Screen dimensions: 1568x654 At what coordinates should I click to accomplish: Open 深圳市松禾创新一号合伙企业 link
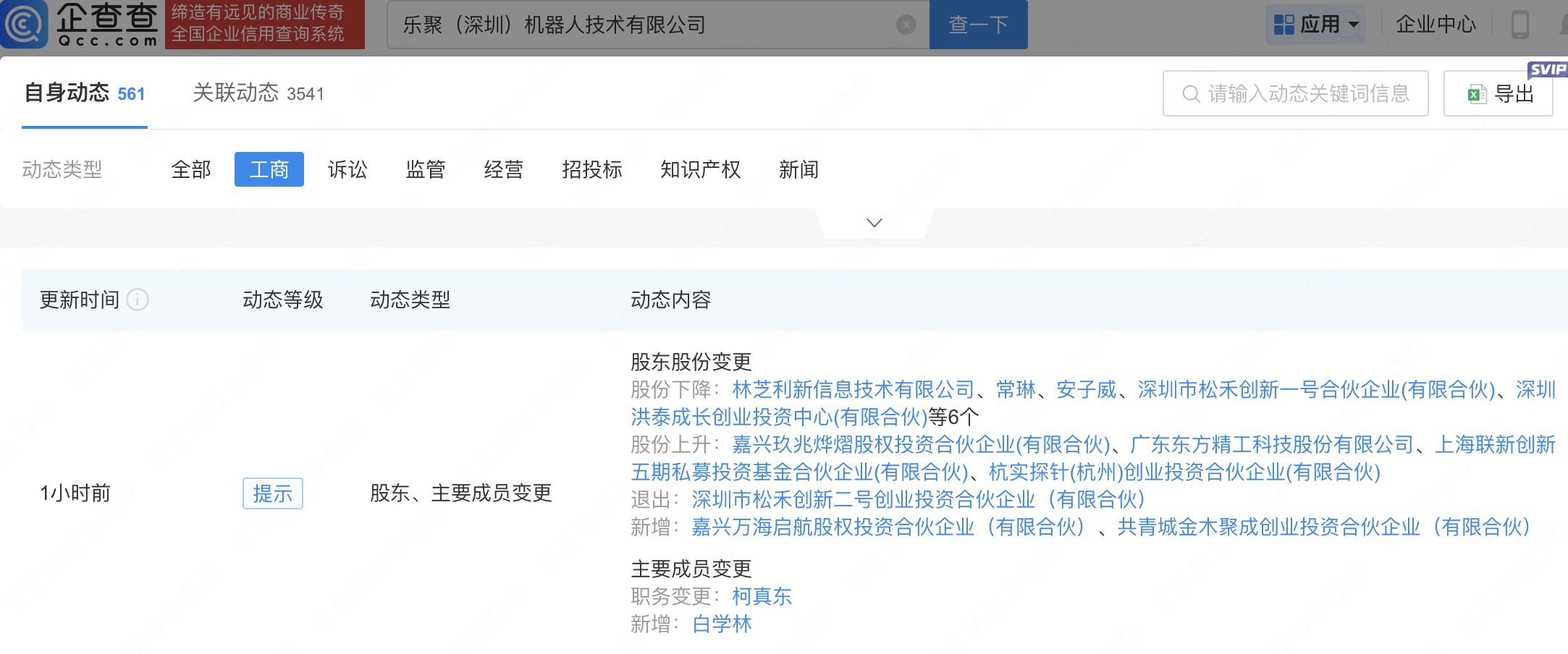[1316, 389]
